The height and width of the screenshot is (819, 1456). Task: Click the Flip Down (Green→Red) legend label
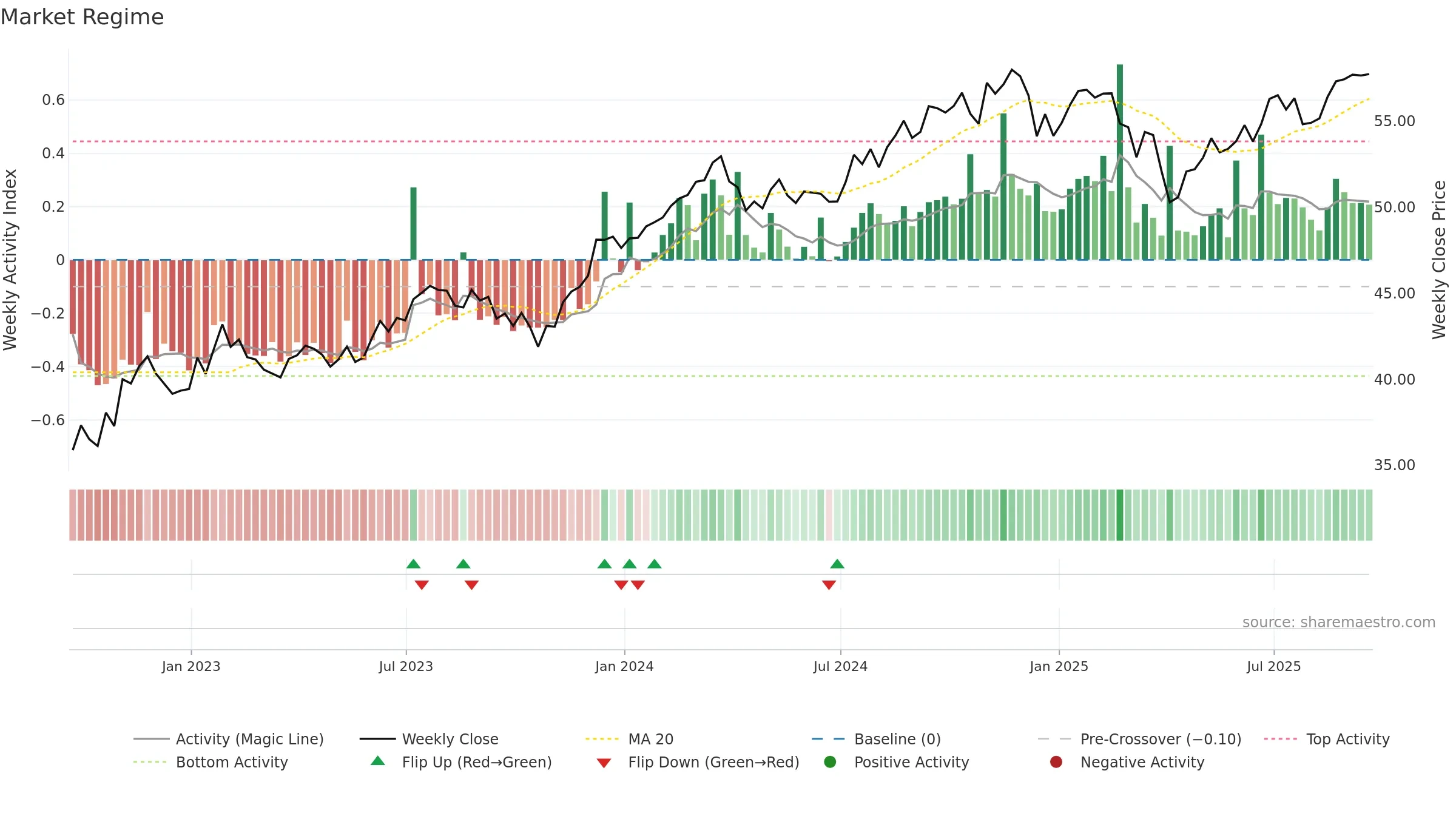(x=713, y=762)
